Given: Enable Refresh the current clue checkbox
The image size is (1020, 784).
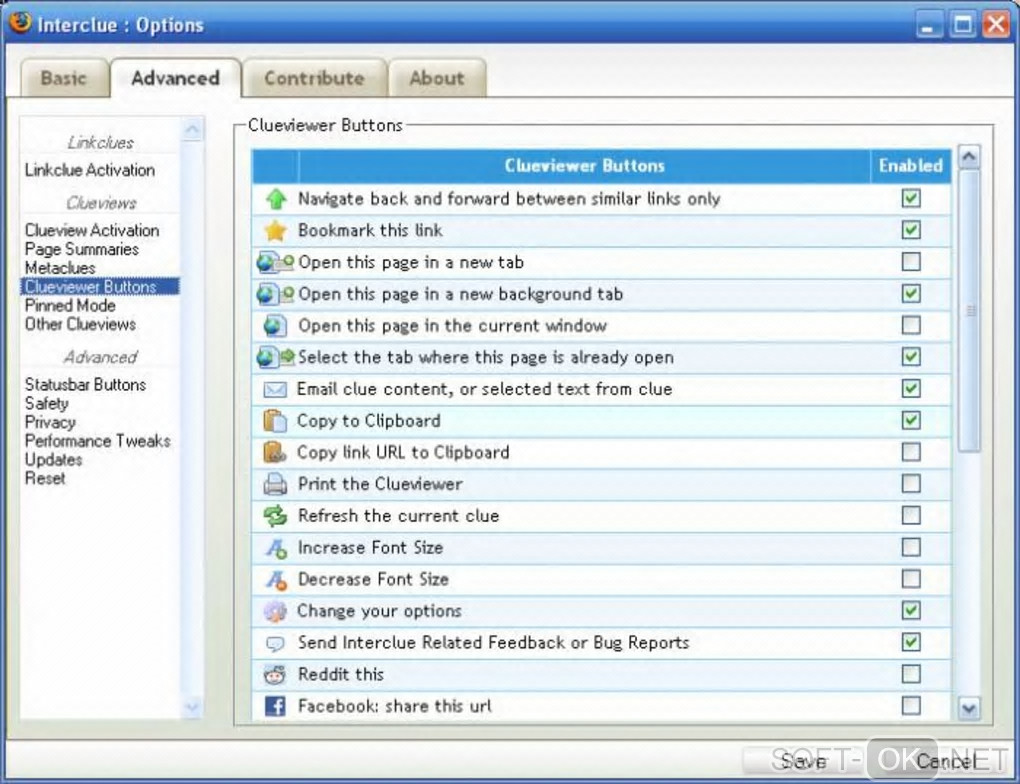Looking at the screenshot, I should (911, 515).
